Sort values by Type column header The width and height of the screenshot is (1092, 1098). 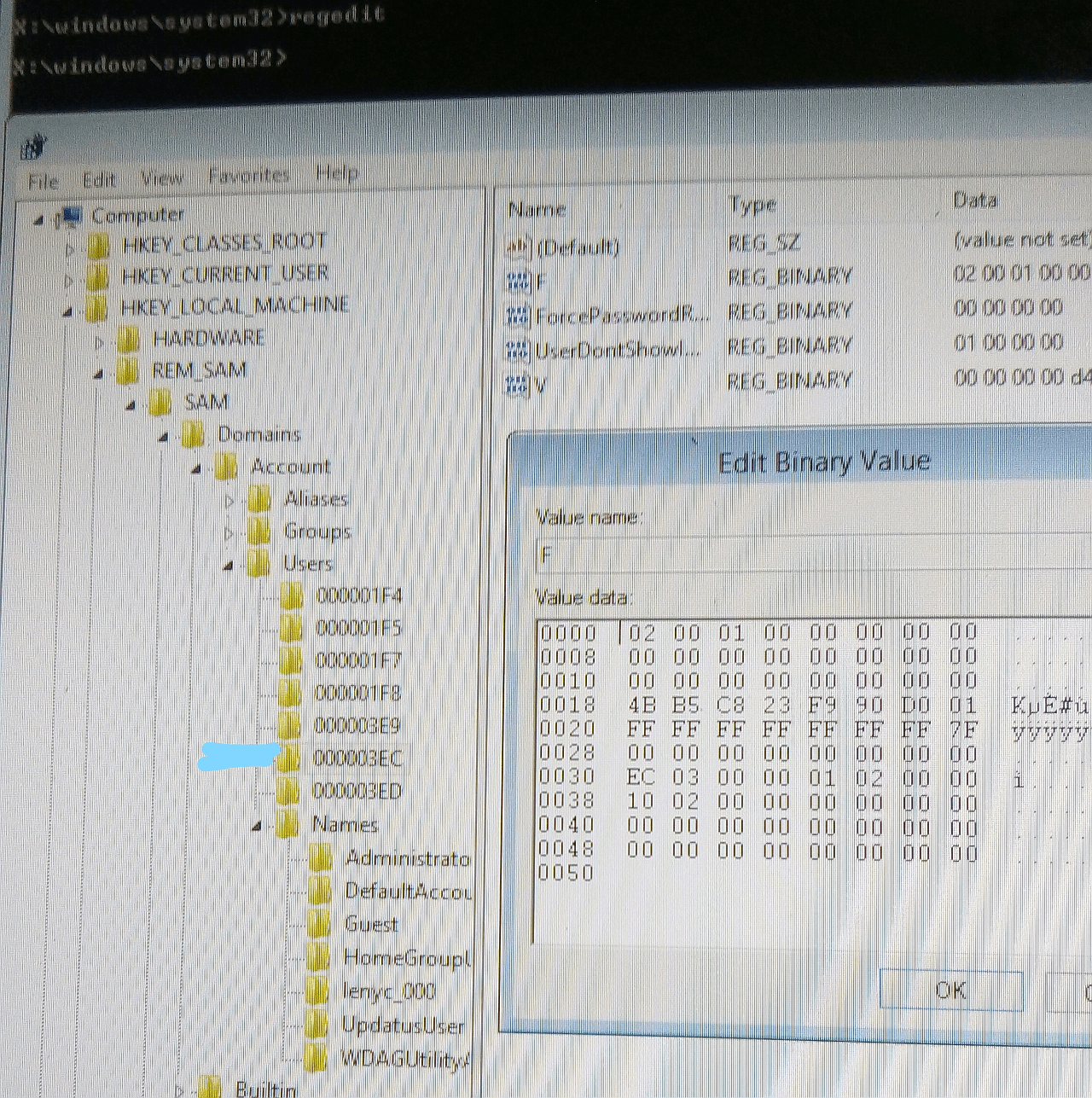[x=752, y=205]
